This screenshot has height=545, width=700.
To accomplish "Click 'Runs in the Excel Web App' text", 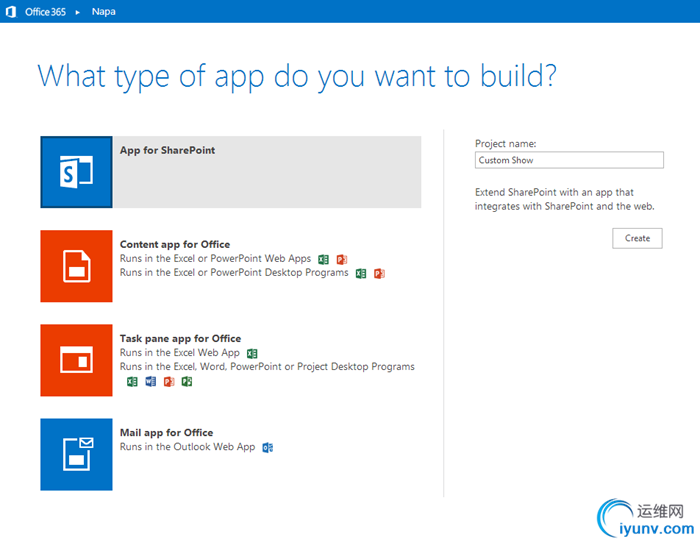I will pyautogui.click(x=179, y=353).
